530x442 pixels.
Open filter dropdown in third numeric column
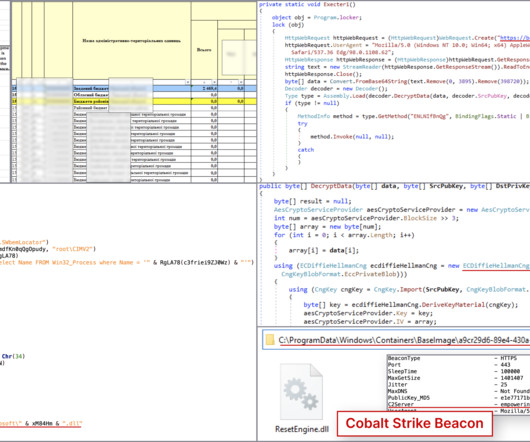tap(241, 82)
